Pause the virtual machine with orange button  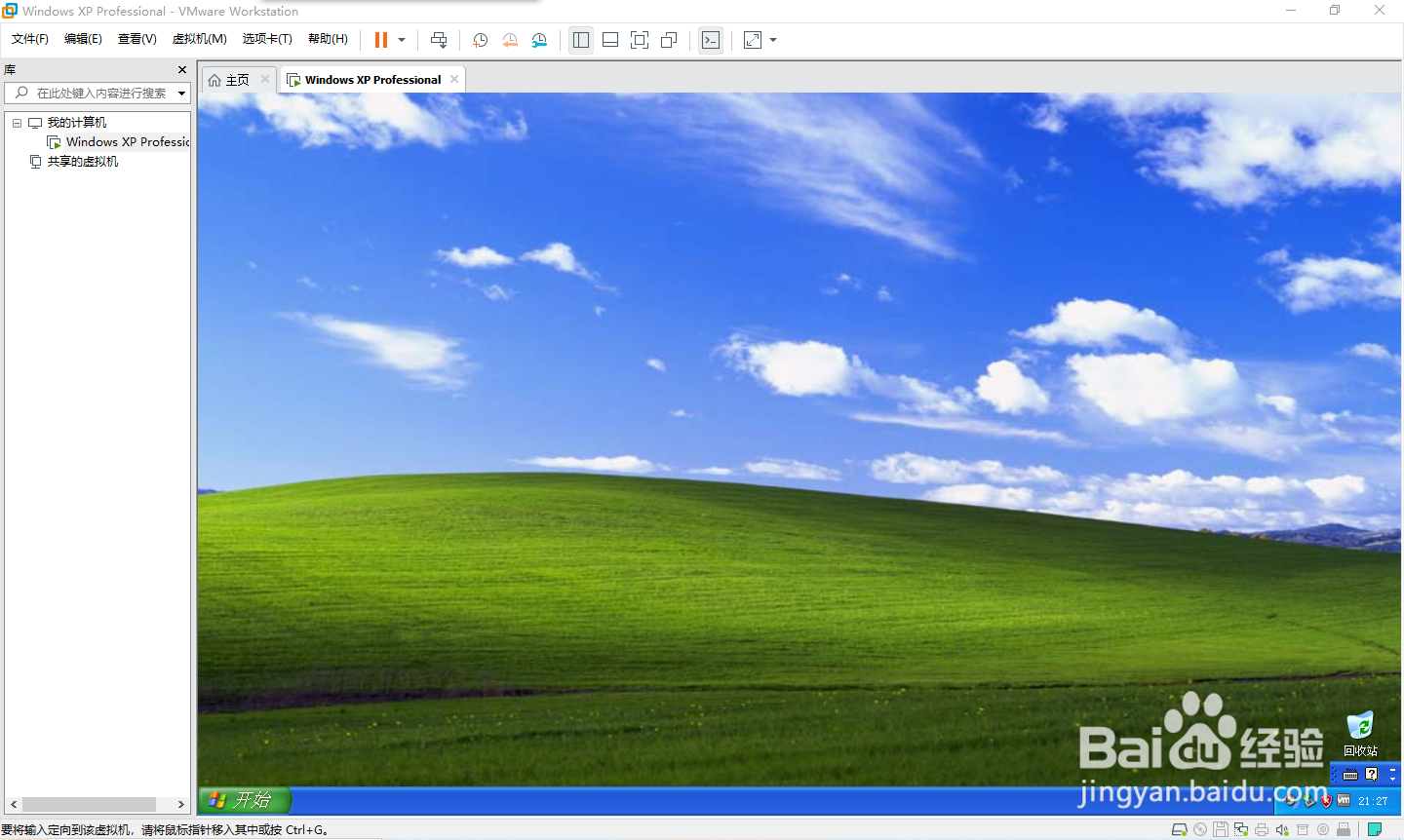380,40
